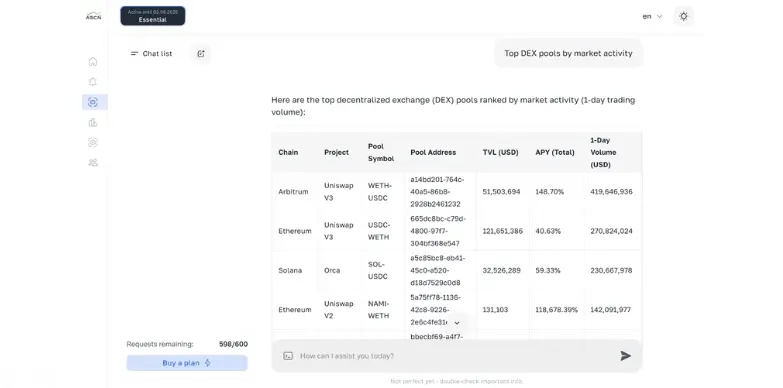This screenshot has height=388, width=783.
Task: Click the ASCN logo
Action: pos(93,16)
